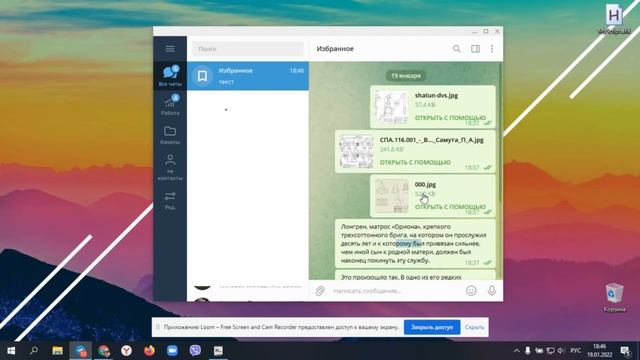Switch to the 'Работа' chat folder

[x=170, y=105]
